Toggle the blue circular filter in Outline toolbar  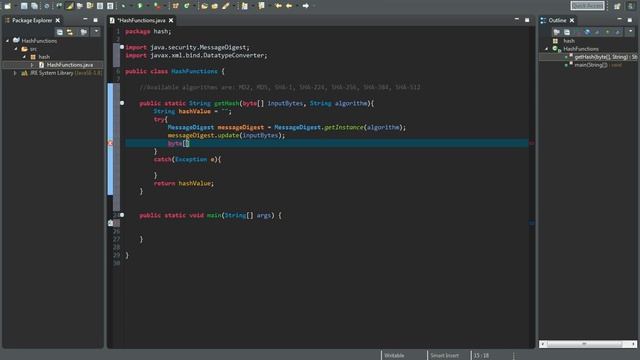point(587,32)
